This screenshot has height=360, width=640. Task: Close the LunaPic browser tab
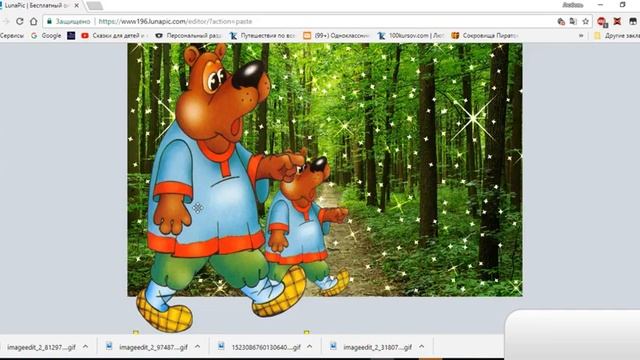76,6
